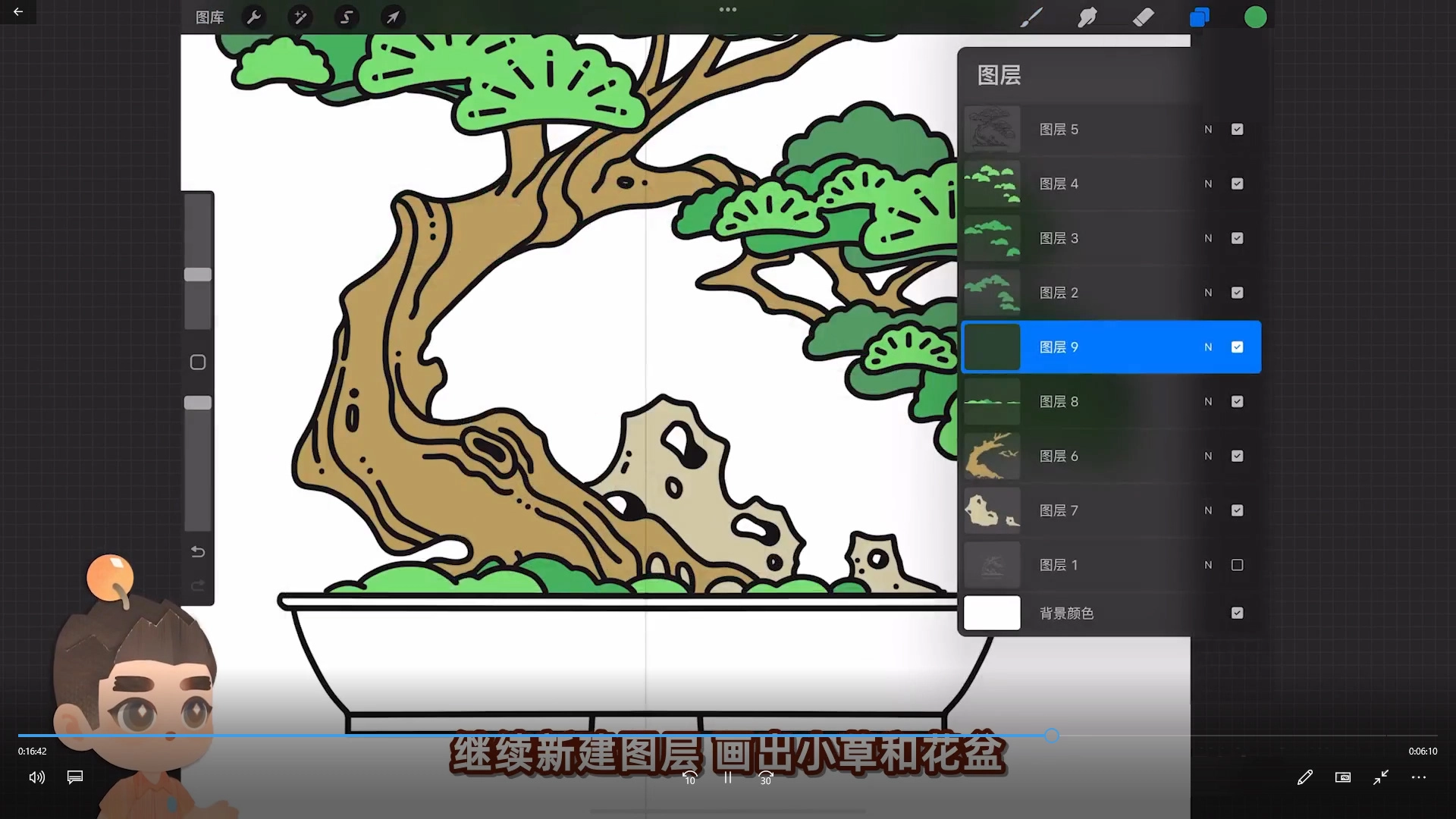
Task: Open the wrench Actions menu
Action: [x=254, y=17]
